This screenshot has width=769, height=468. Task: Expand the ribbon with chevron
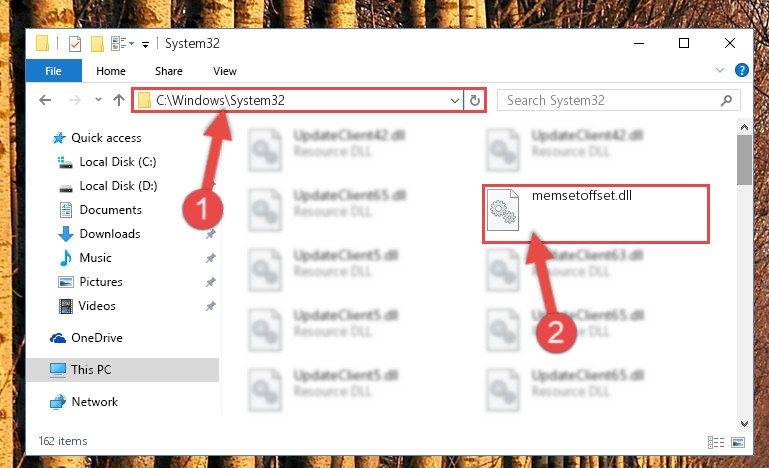coord(719,70)
